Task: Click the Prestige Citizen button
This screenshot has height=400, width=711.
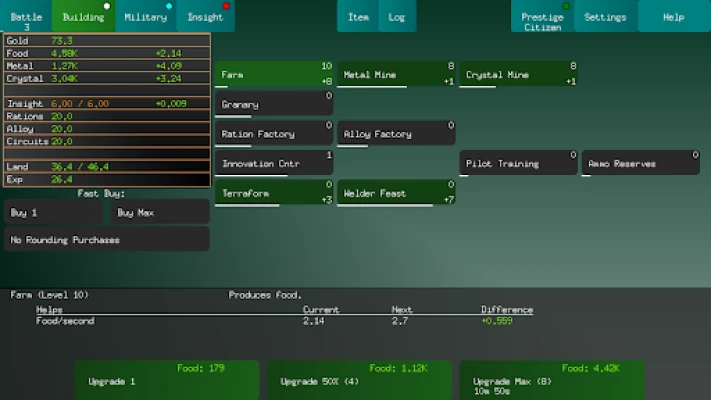Action: (542, 17)
